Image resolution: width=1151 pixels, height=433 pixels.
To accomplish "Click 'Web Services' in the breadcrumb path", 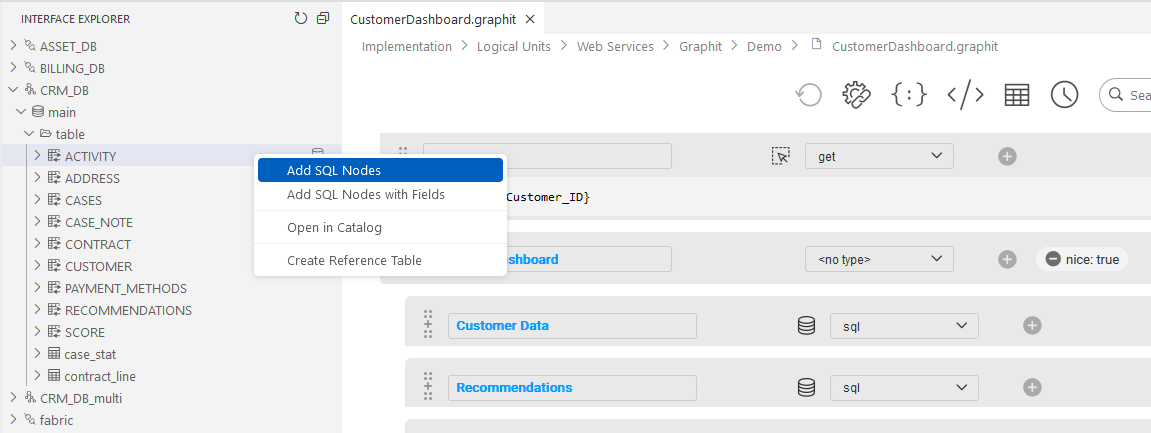I will point(615,46).
